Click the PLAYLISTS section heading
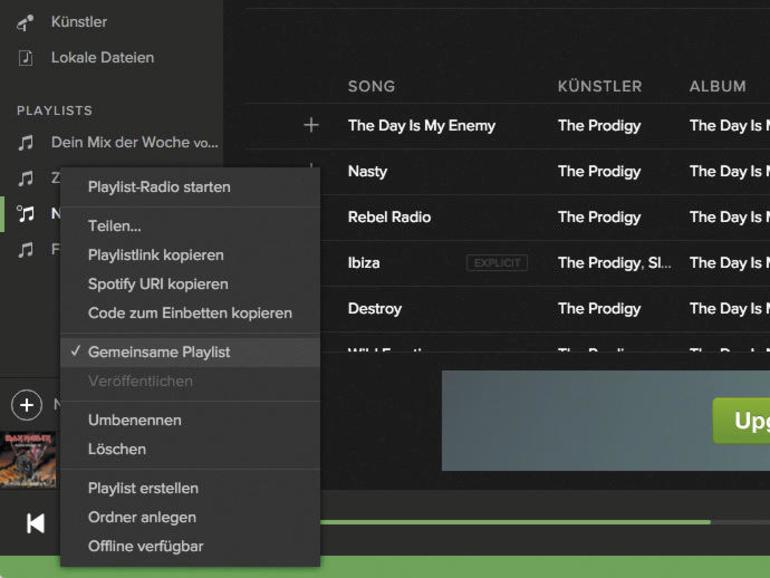 click(55, 111)
